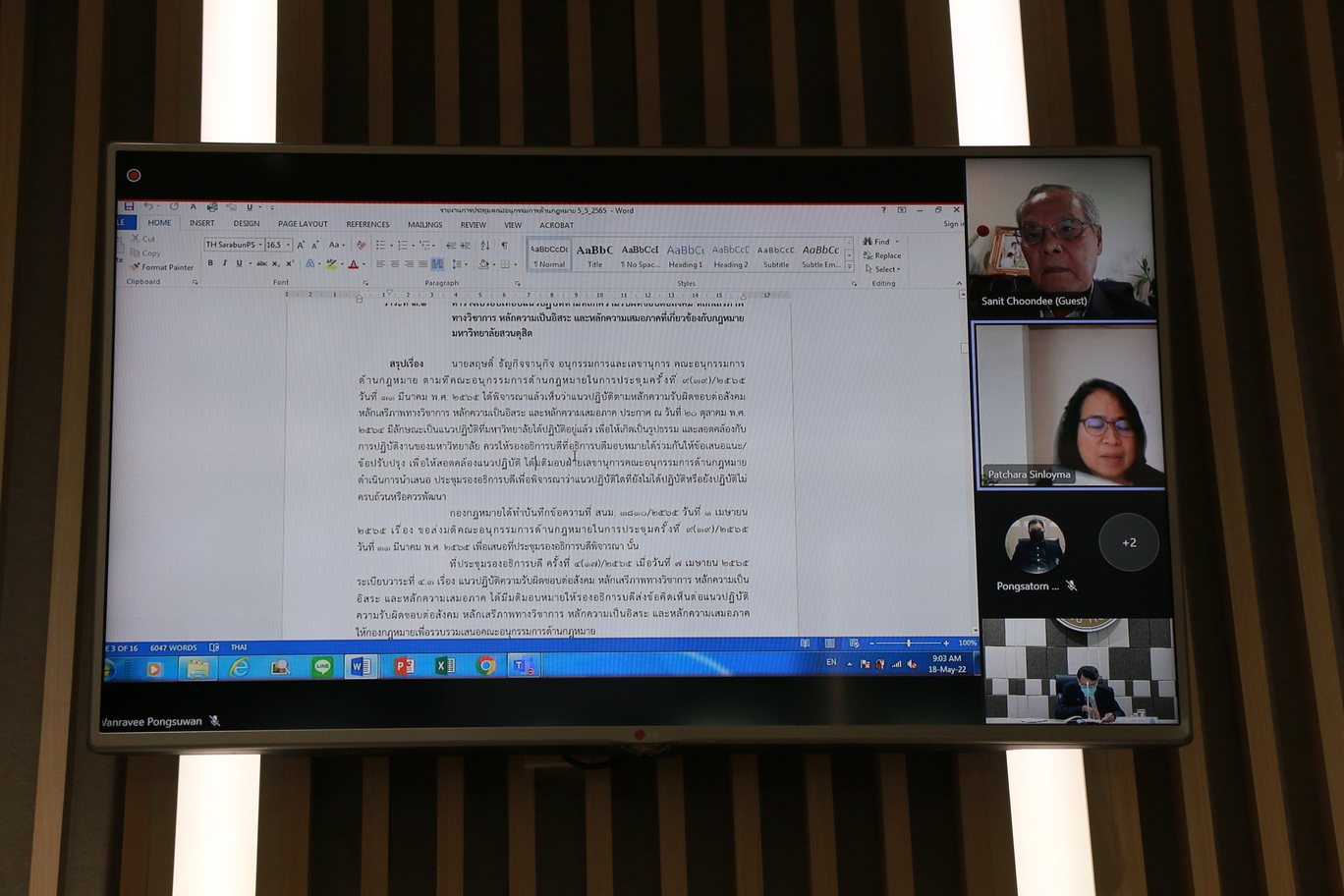
Task: Increase paragraph indent
Action: [465, 245]
